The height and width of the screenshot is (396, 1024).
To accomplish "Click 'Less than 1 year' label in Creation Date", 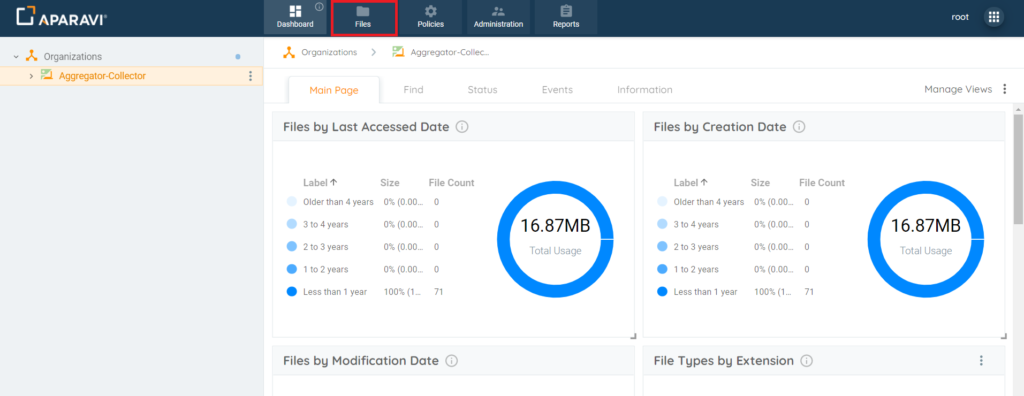I will (705, 292).
